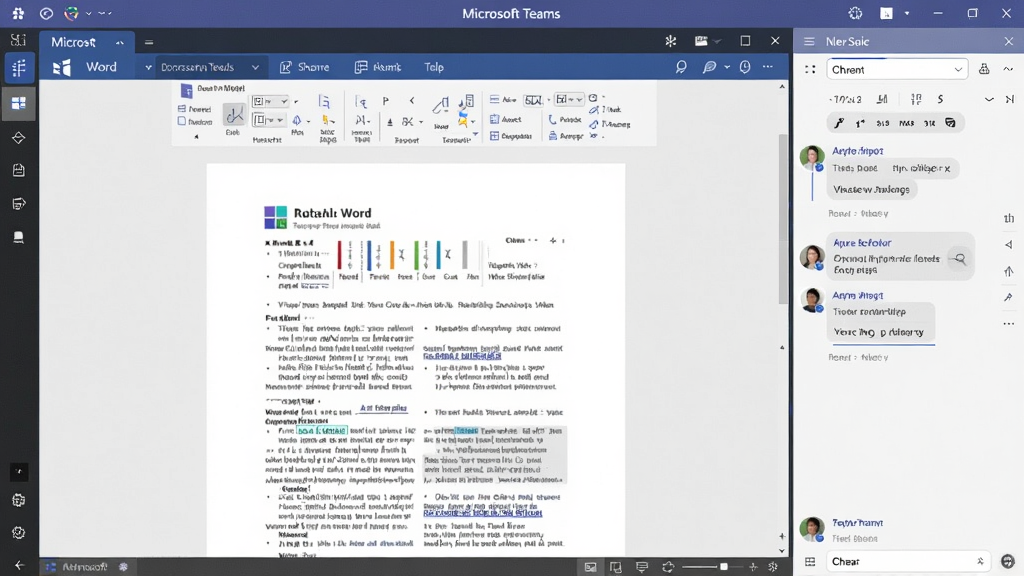The height and width of the screenshot is (576, 1024).
Task: Click the Cegqaies ribbon button
Action: tap(511, 136)
